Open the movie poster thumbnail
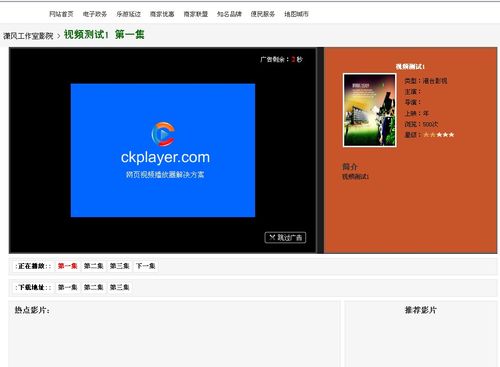Viewport: 500px width, 367px height. [x=370, y=110]
